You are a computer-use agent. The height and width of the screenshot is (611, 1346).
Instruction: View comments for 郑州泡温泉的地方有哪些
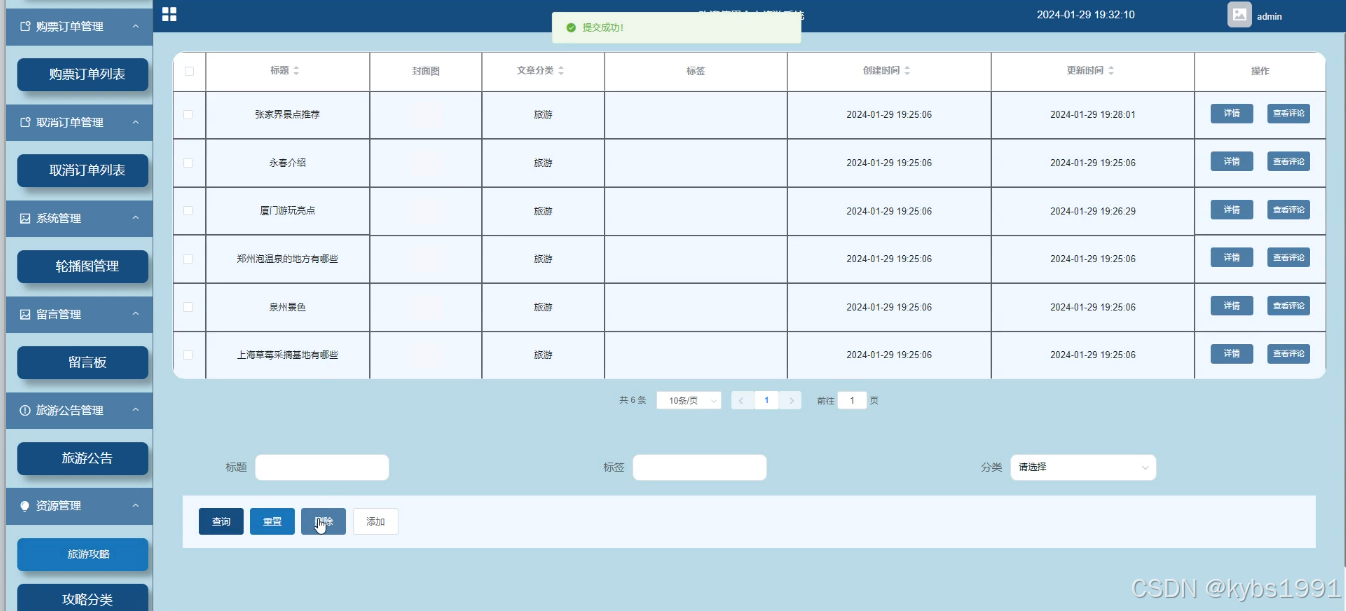pos(1288,258)
